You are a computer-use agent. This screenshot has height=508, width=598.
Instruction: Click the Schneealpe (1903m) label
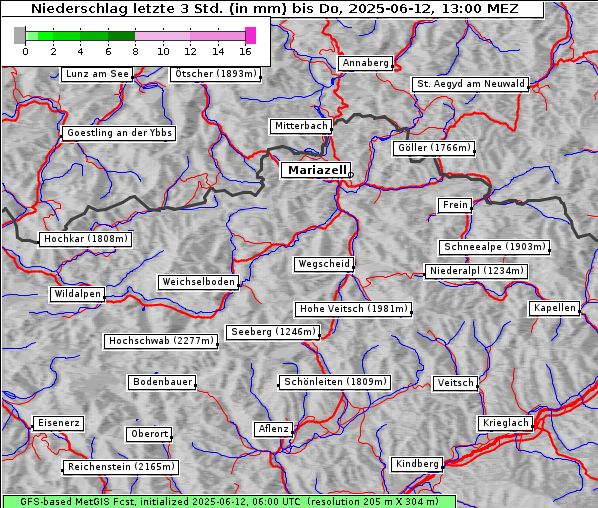point(495,247)
